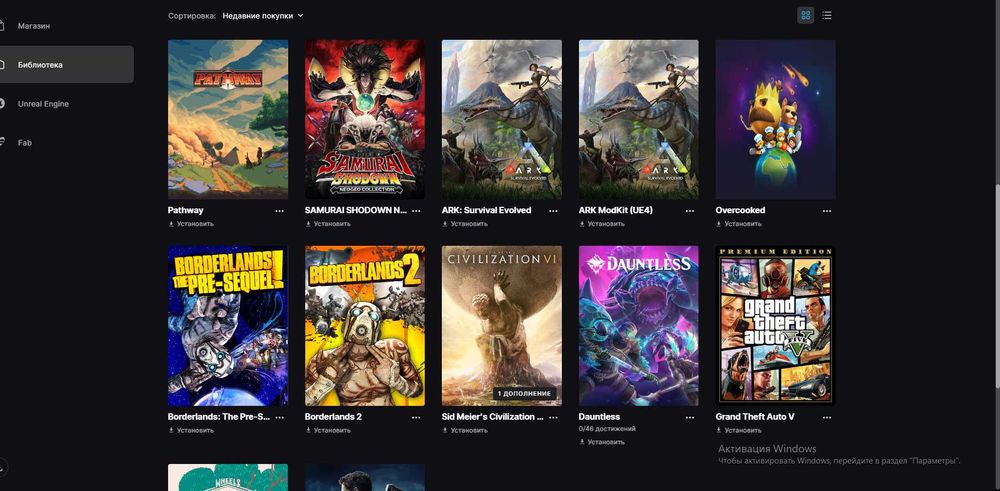
Task: Open Pathway cover art
Action: click(x=228, y=119)
